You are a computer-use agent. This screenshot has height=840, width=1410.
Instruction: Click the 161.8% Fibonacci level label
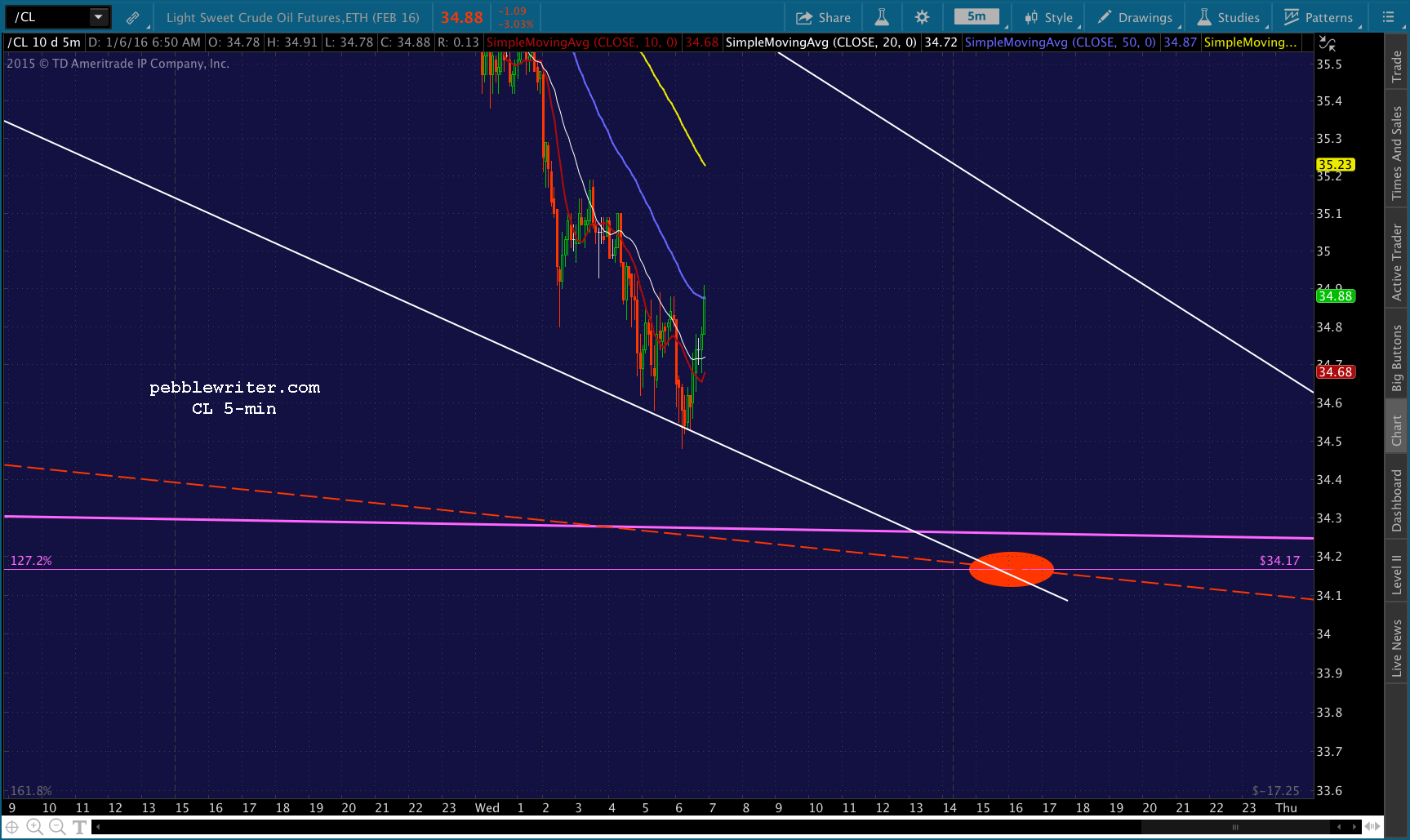click(31, 791)
